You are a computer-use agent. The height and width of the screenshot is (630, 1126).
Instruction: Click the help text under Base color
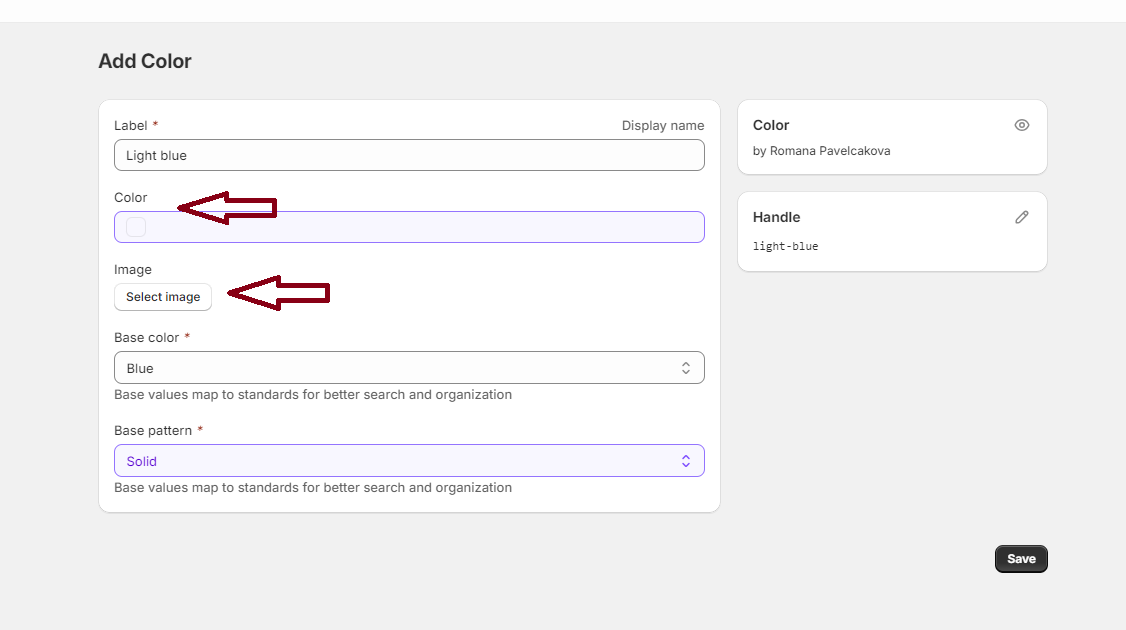pyautogui.click(x=313, y=395)
